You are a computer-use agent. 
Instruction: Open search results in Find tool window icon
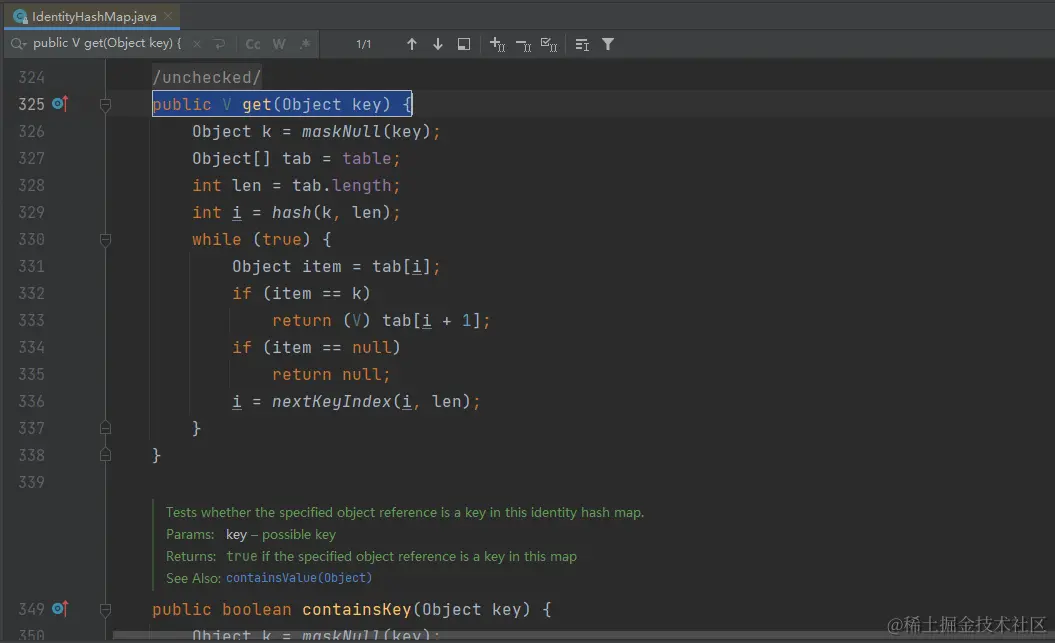[x=582, y=44]
